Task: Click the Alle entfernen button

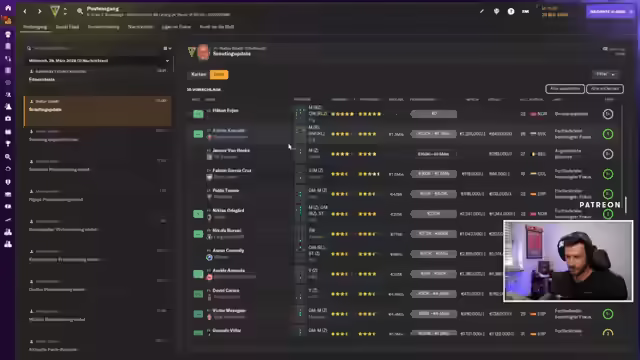Action: point(605,89)
